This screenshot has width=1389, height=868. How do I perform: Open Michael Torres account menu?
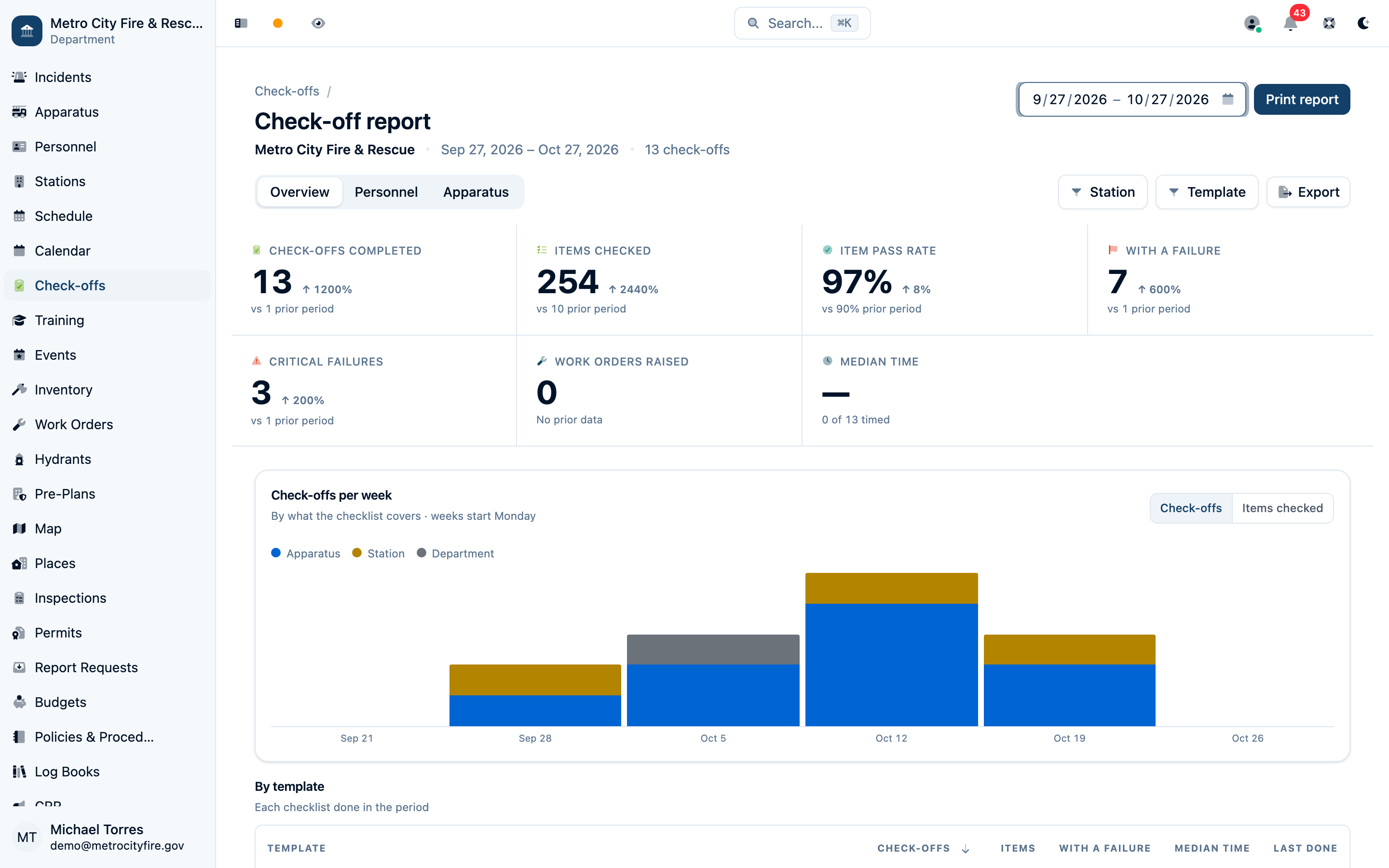coord(108,837)
